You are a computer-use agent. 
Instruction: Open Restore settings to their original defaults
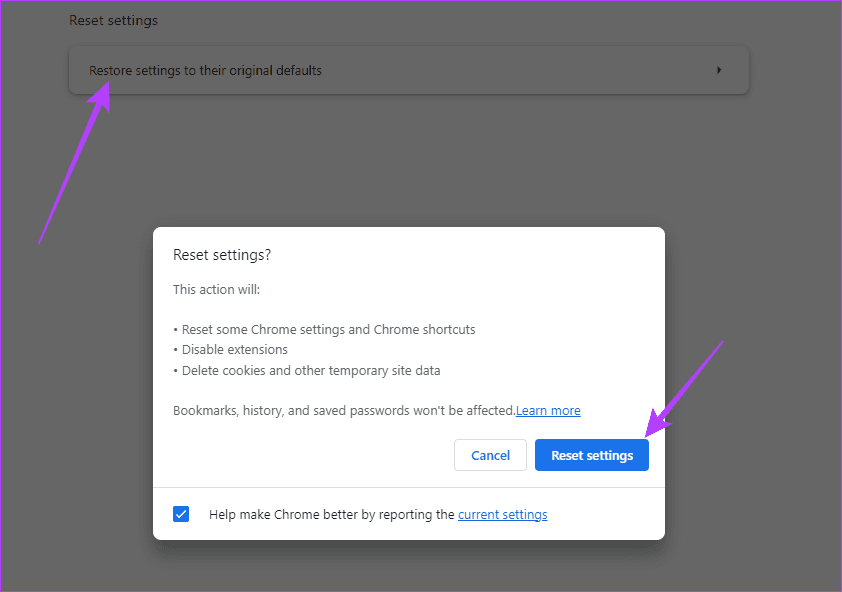click(205, 71)
